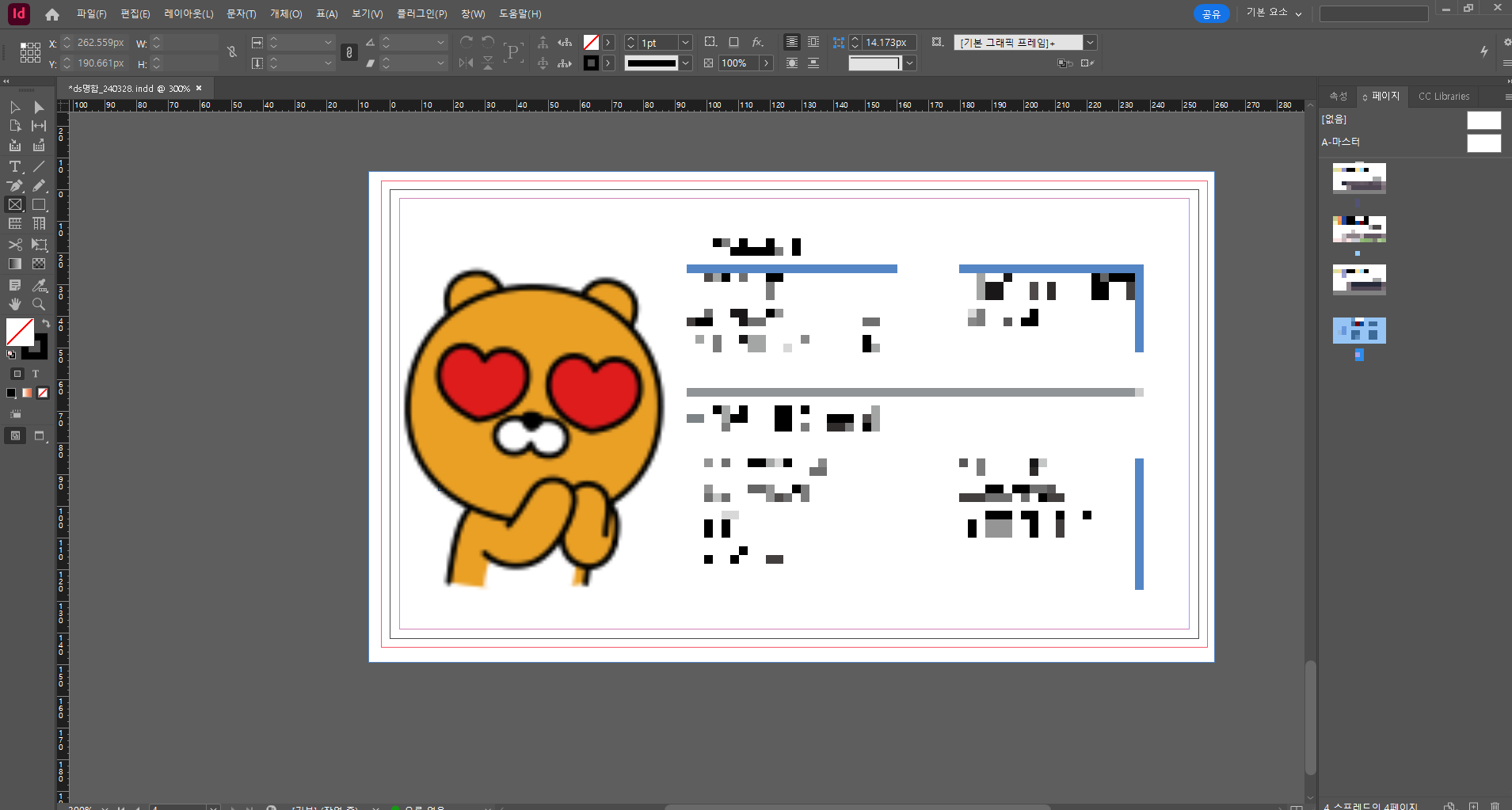Open the 도움말(H) menu
1512x810 pixels.
[x=520, y=13]
